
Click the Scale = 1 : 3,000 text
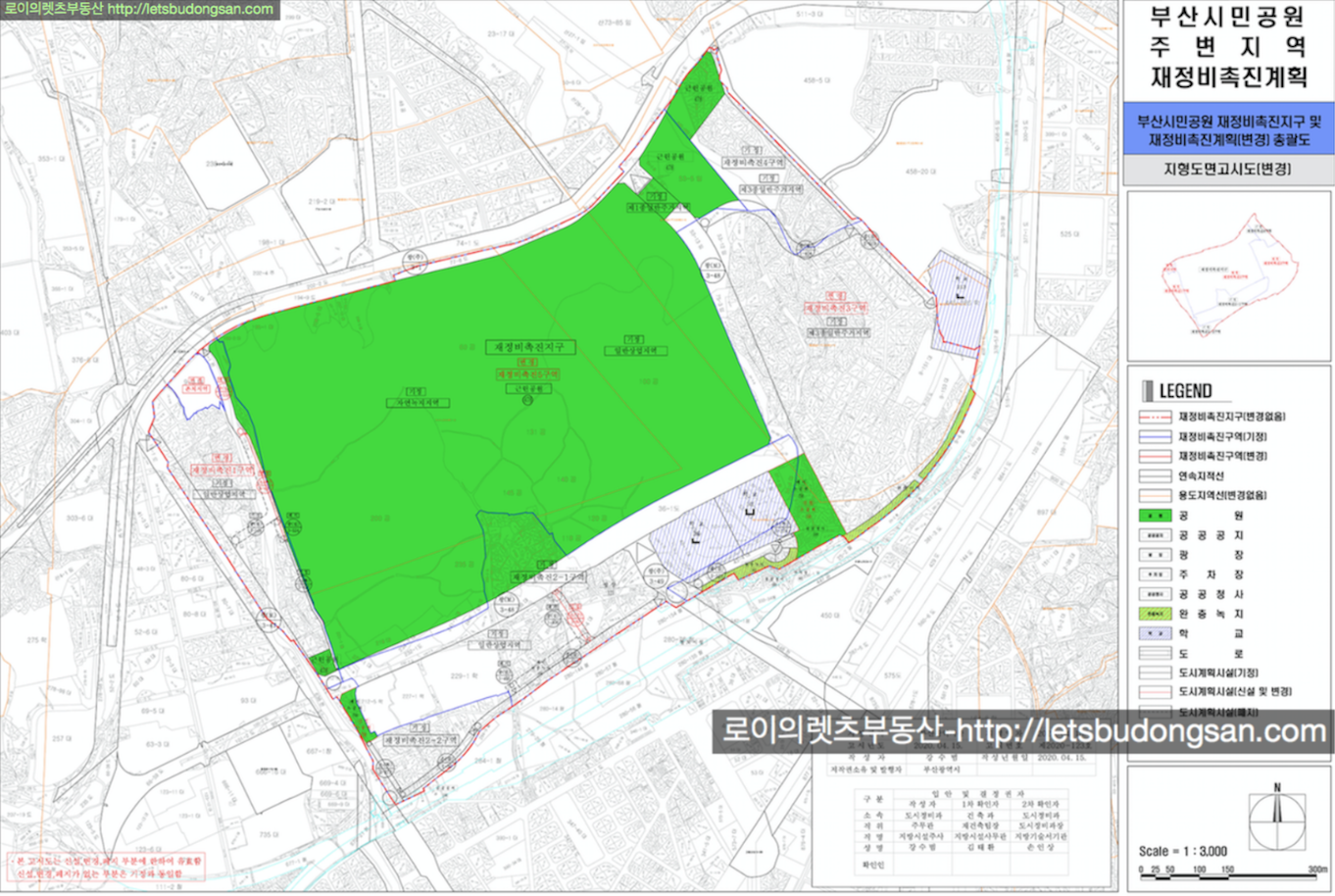1183,851
